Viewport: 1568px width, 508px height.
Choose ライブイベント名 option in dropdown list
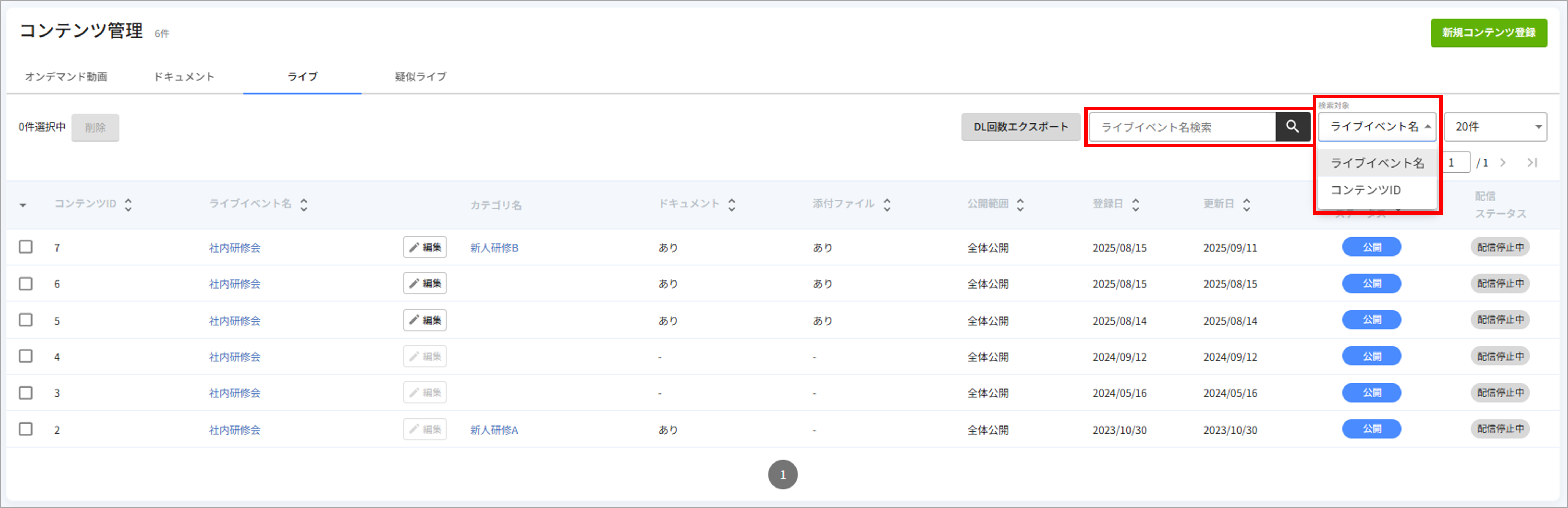click(x=1377, y=163)
